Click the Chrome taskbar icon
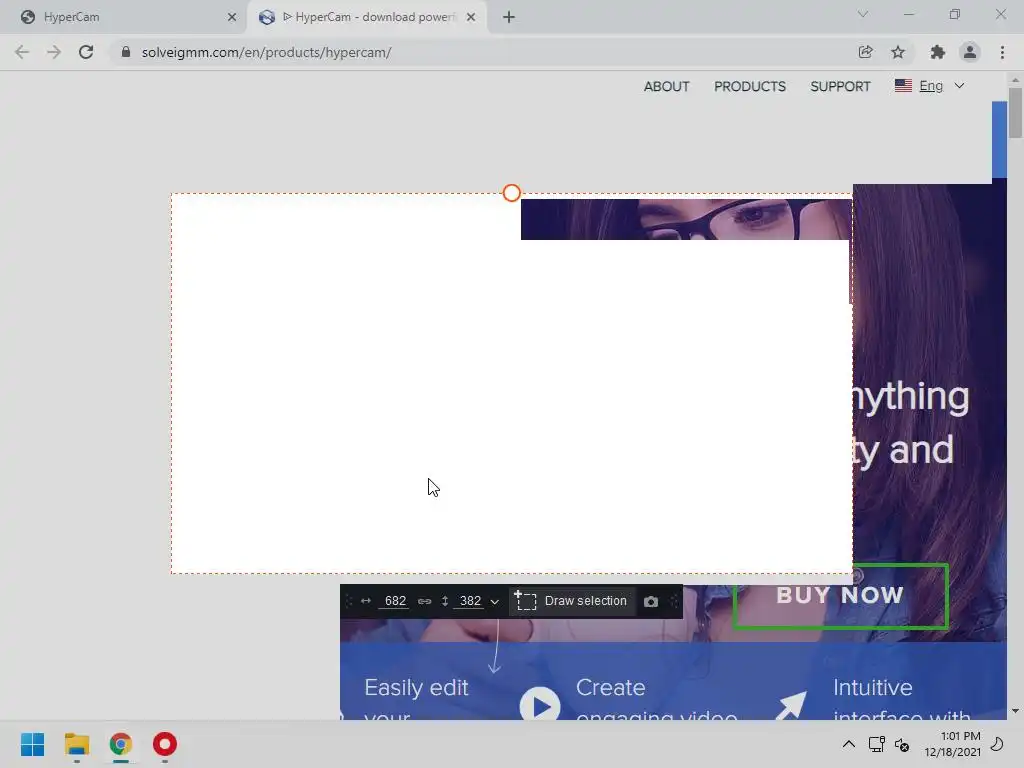Viewport: 1024px width, 768px height. [120, 744]
